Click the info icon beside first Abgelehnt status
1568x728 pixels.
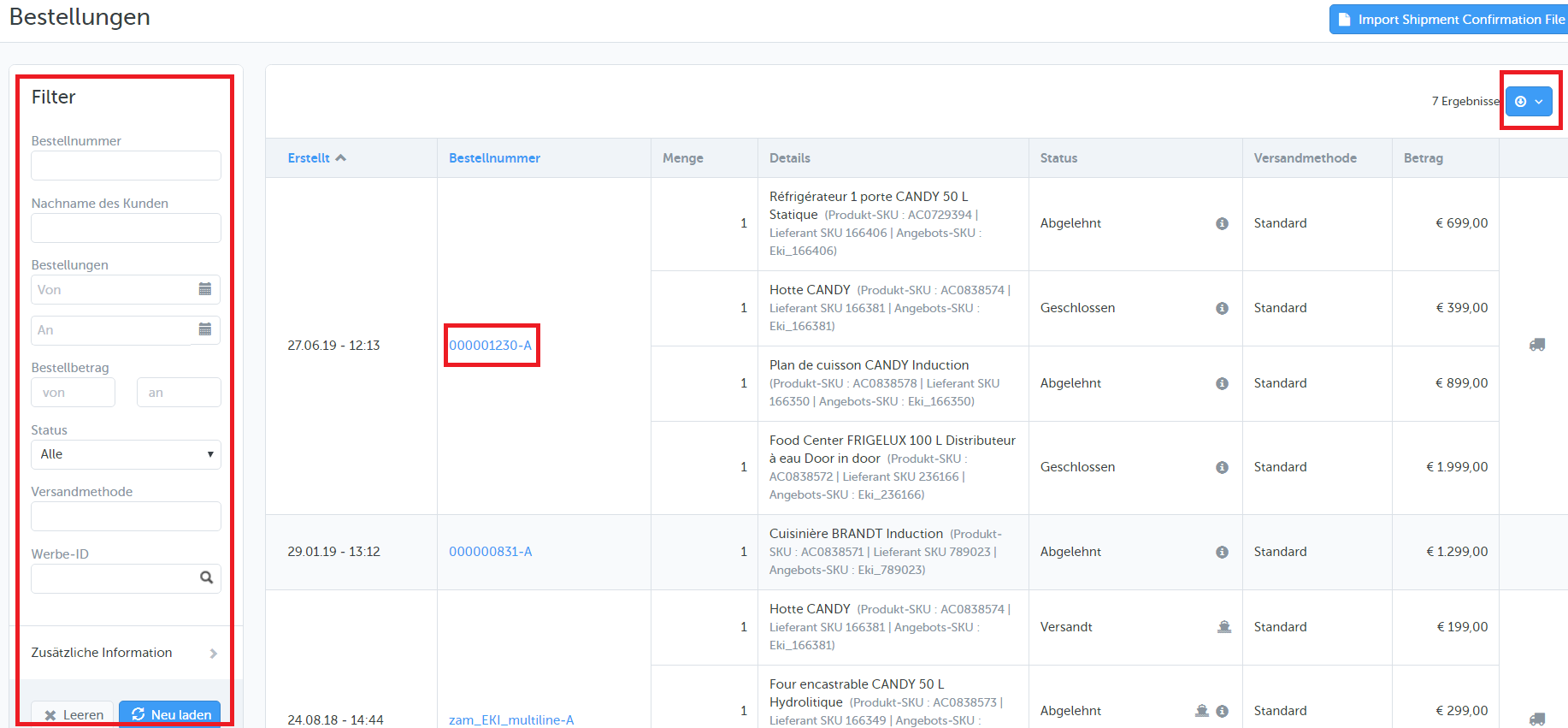[1223, 223]
